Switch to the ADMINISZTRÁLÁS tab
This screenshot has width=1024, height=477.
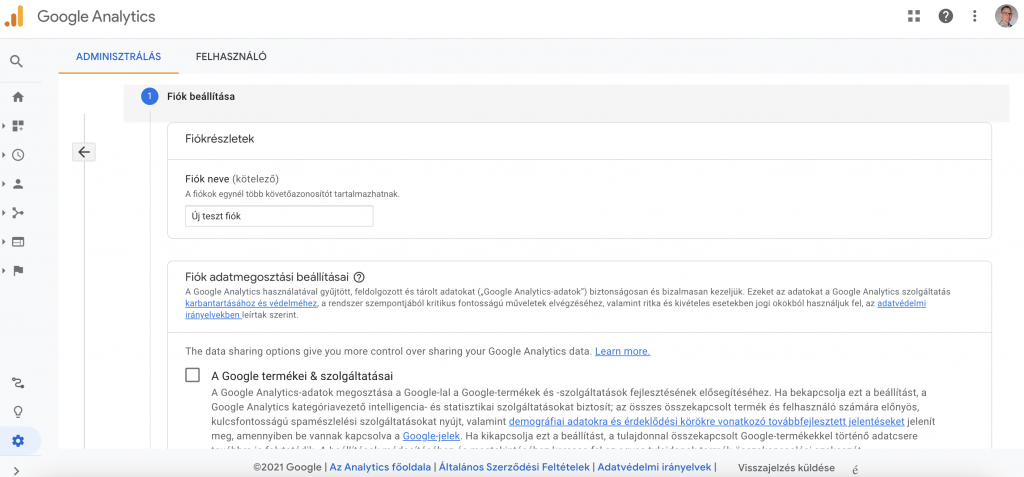pyautogui.click(x=118, y=57)
